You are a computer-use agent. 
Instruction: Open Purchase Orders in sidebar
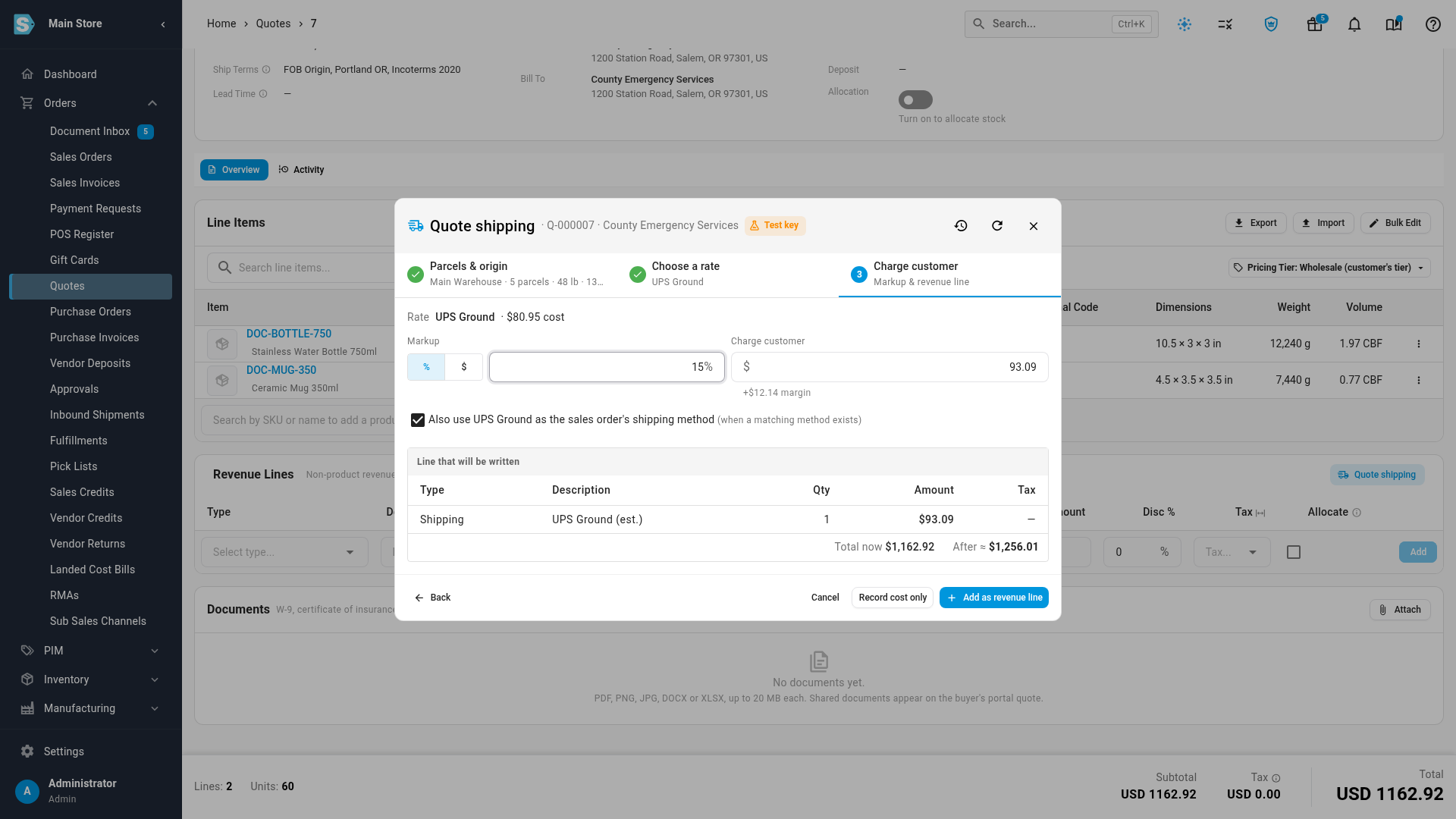(x=90, y=312)
